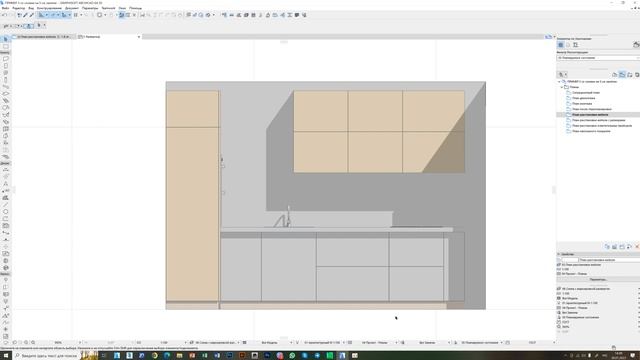Click the Windows taskbar search box
This screenshot has height=360, width=640.
[48, 356]
